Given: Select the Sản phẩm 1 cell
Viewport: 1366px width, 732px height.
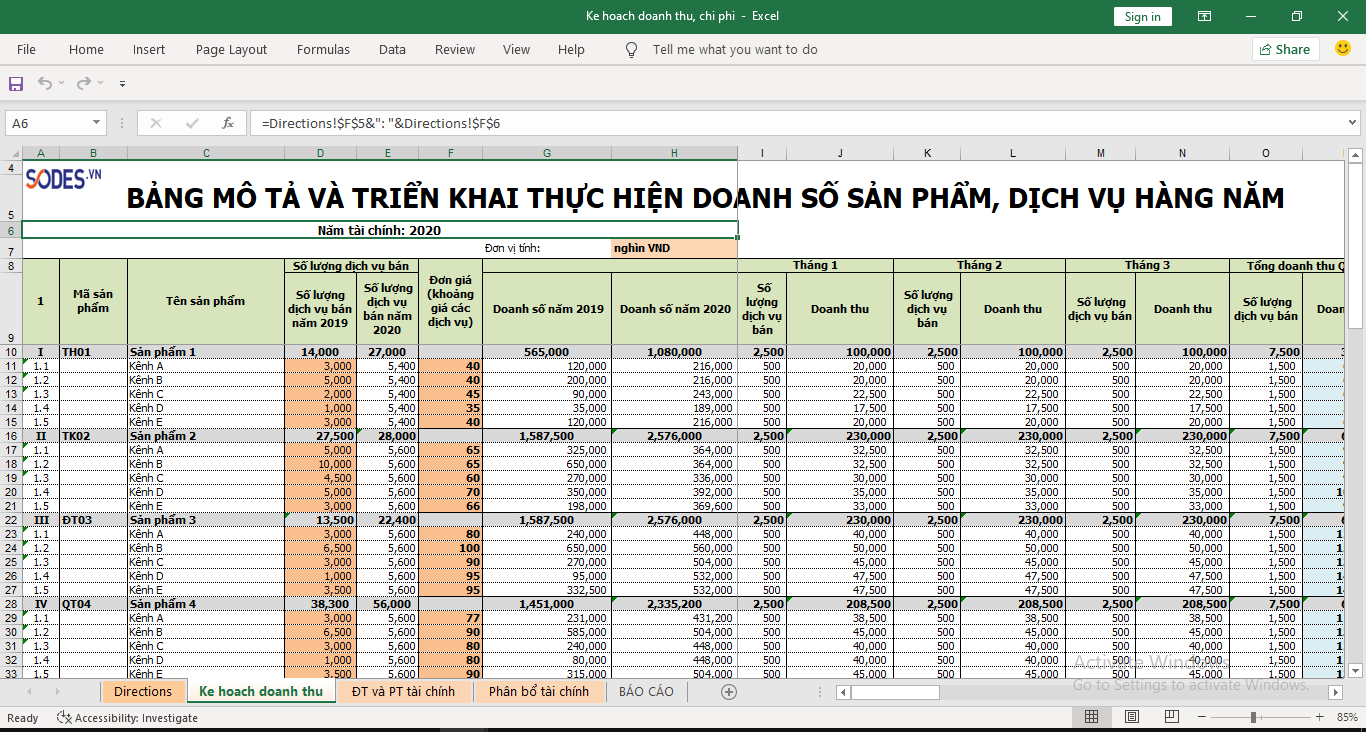Looking at the screenshot, I should (x=205, y=352).
